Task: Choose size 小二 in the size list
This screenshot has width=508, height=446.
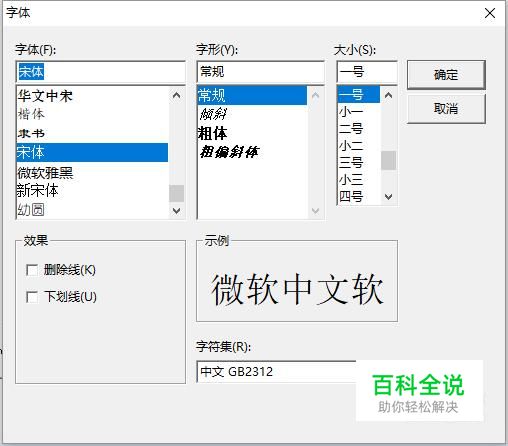Action: pos(359,146)
